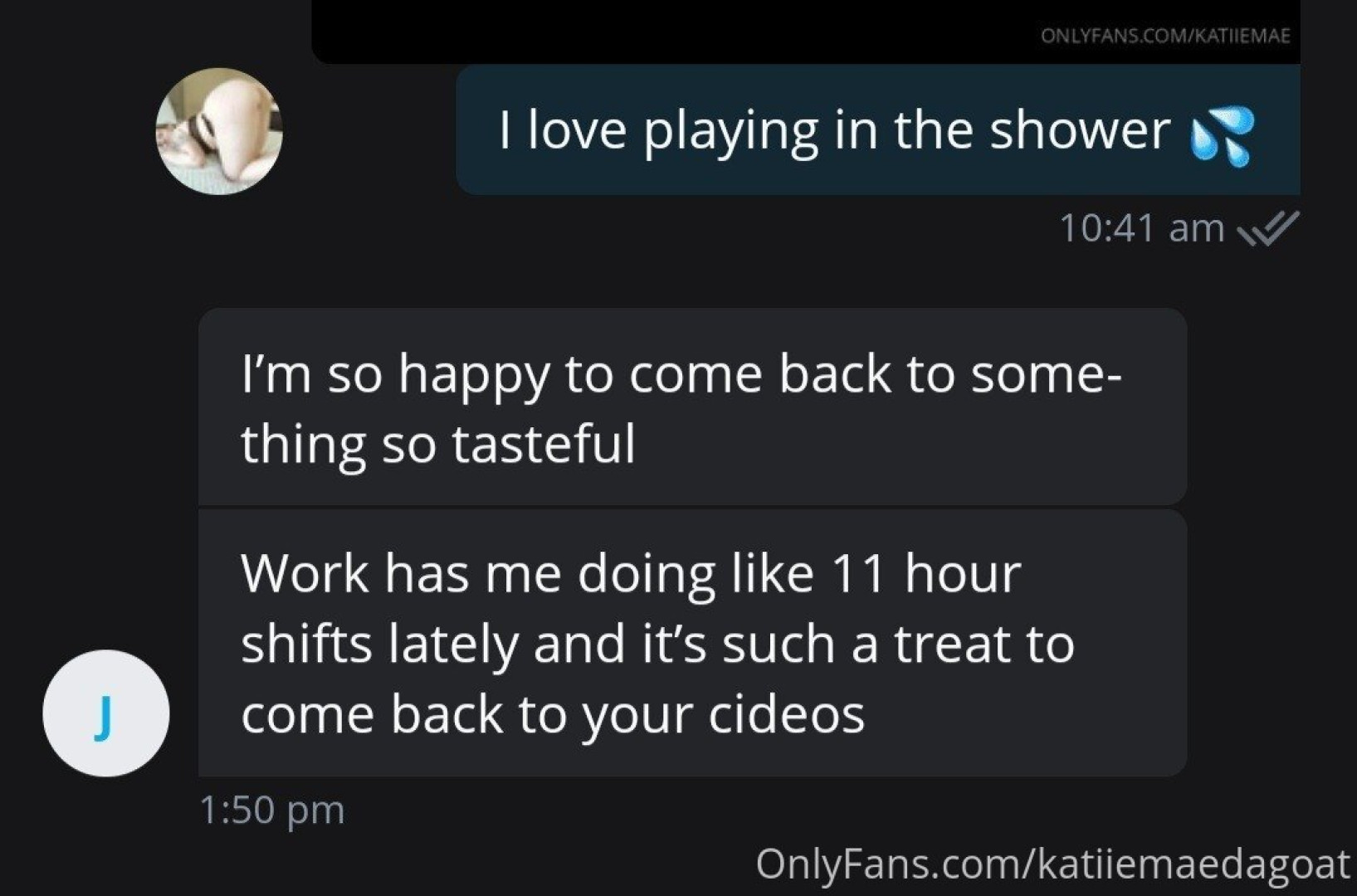Click the 10:41 am timestamp
Image resolution: width=1357 pixels, height=896 pixels.
pyautogui.click(x=1142, y=228)
